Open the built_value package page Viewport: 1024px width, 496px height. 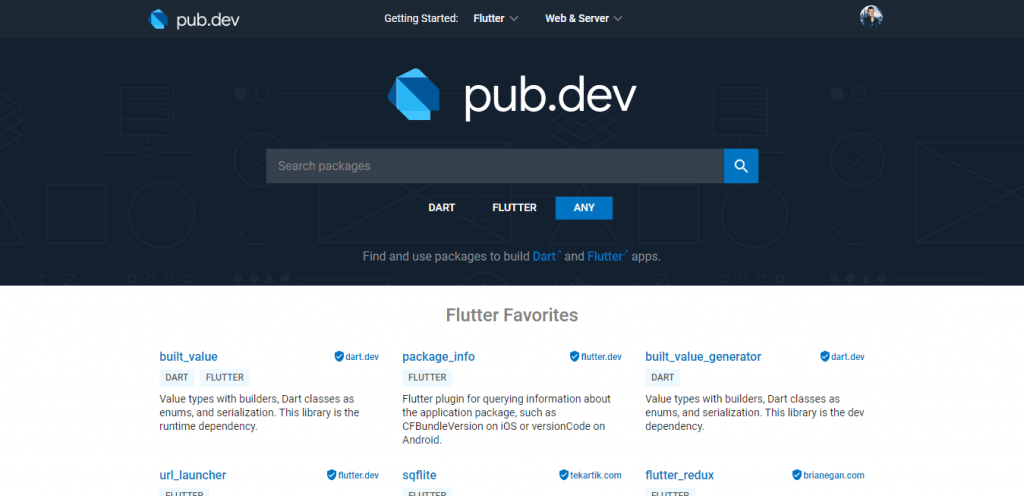188,357
